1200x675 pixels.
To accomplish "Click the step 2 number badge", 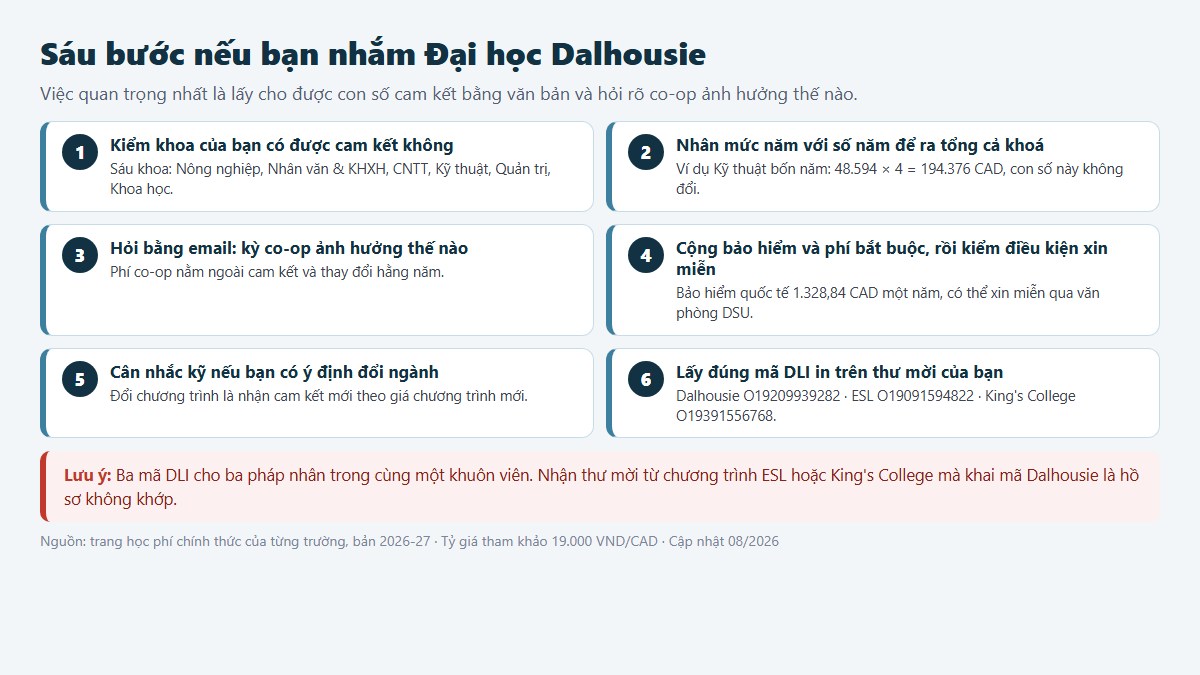I will (646, 153).
